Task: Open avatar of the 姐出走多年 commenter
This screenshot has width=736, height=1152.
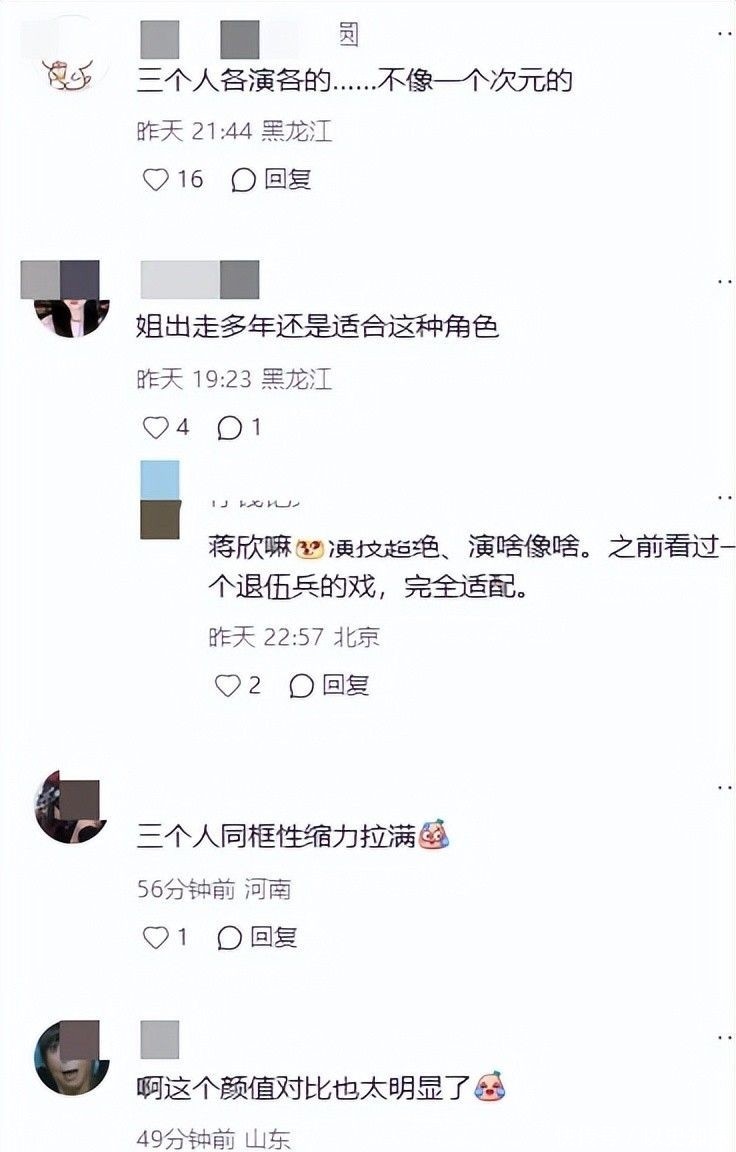Action: point(71,299)
